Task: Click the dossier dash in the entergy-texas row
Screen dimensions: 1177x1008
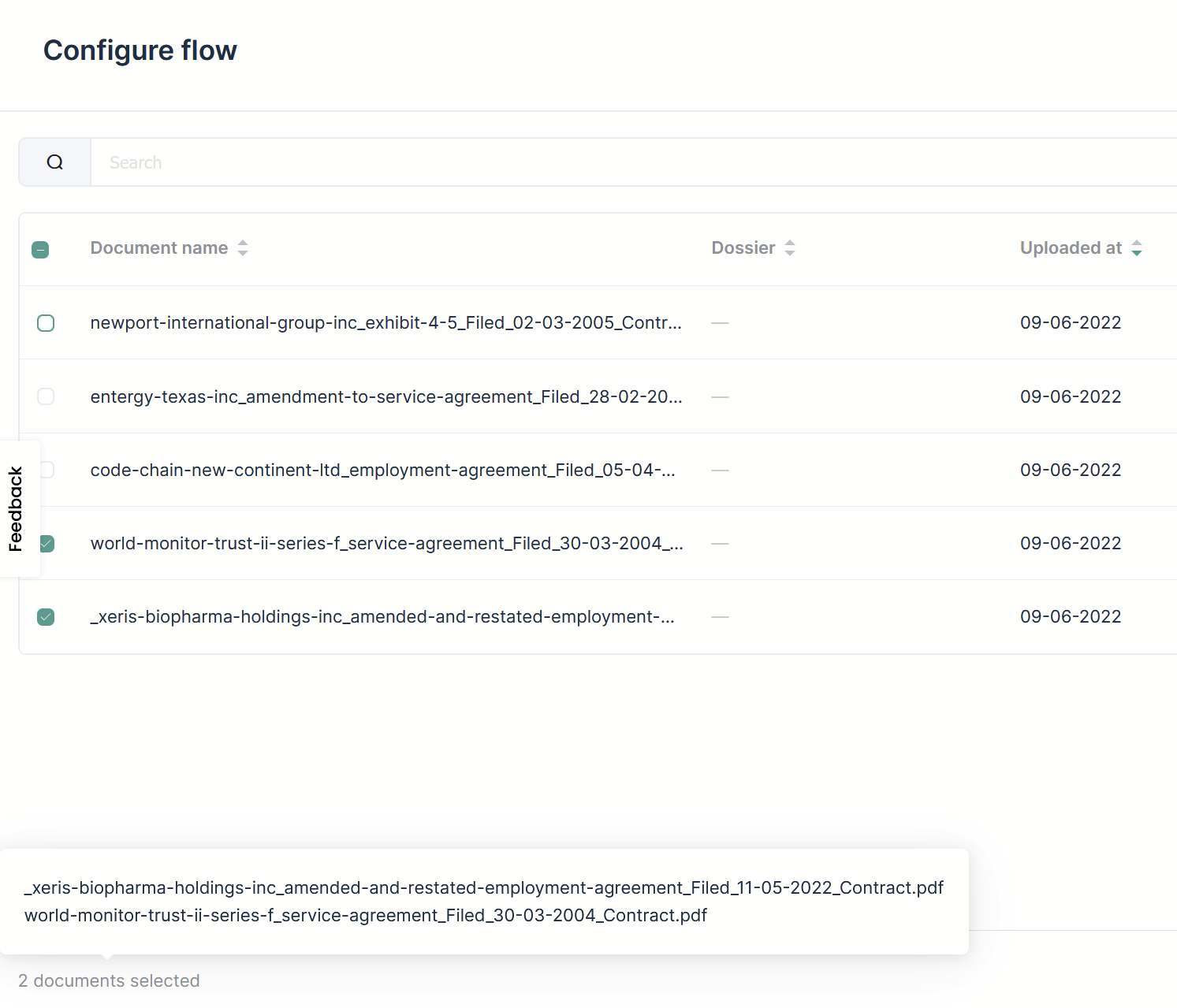Action: 720,397
